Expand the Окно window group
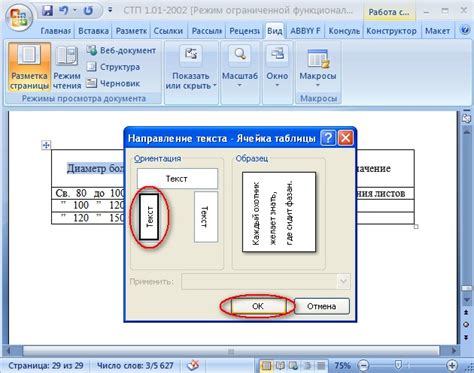 point(277,67)
